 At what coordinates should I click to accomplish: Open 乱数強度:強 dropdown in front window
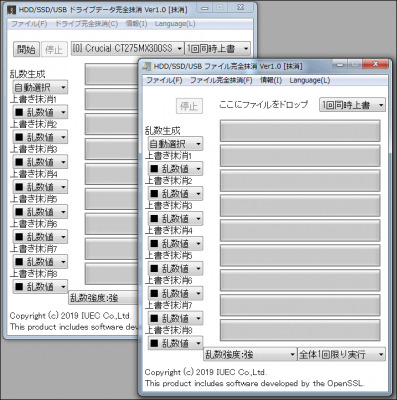point(250,354)
